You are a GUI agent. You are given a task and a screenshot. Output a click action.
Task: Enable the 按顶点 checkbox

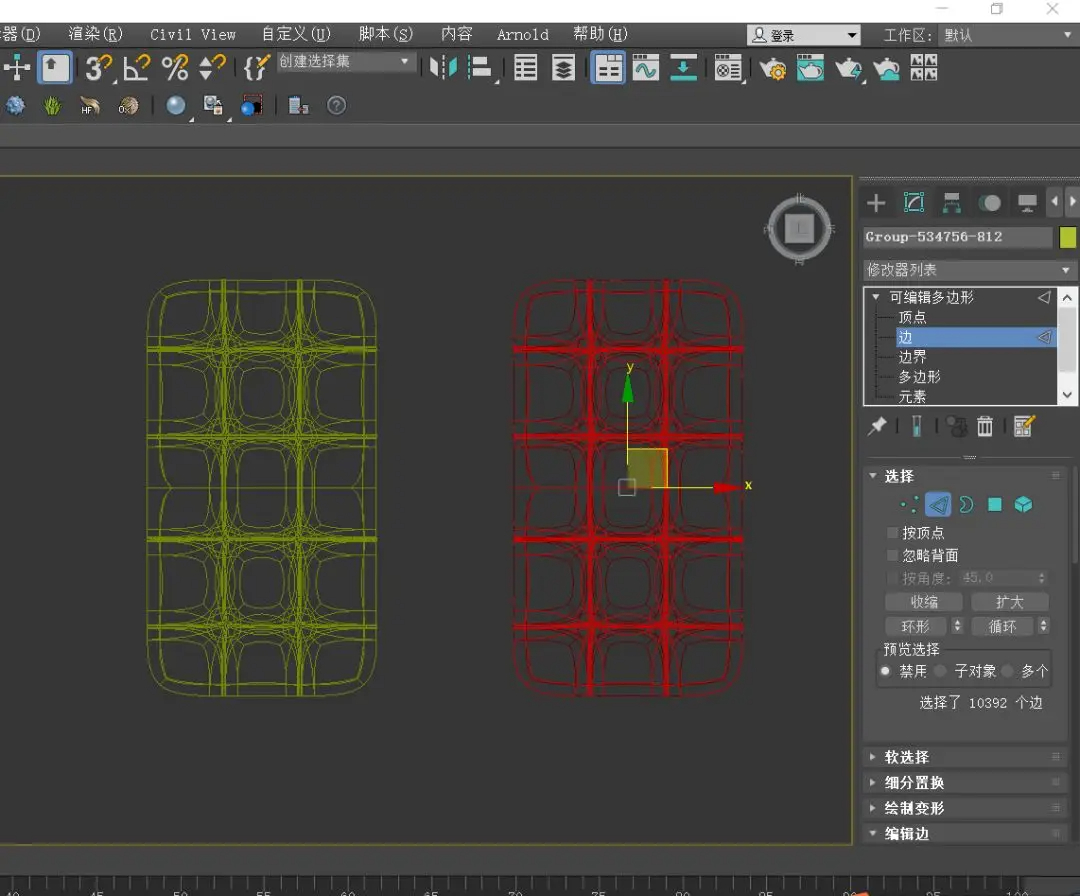[x=893, y=533]
